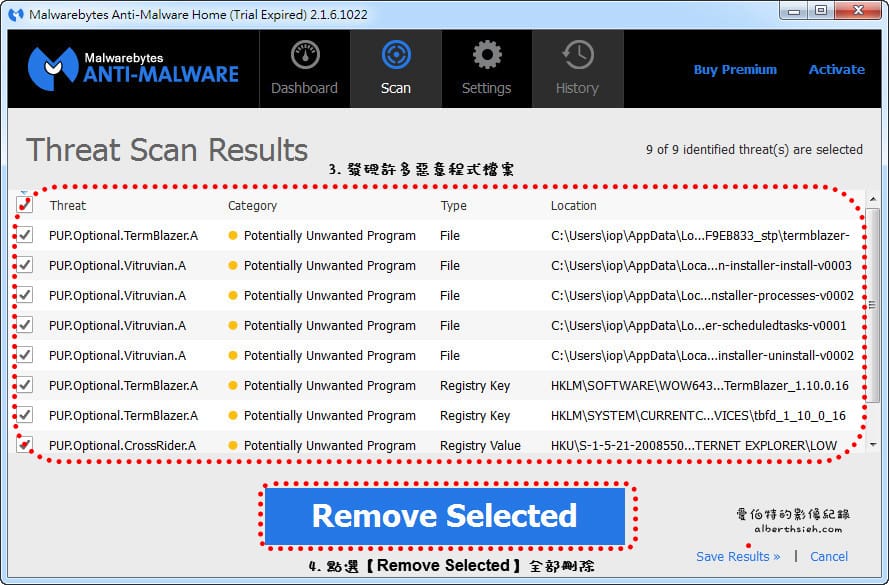This screenshot has height=585, width=889.
Task: Uncheck CrossRider.A registry value checkbox
Action: 24,444
